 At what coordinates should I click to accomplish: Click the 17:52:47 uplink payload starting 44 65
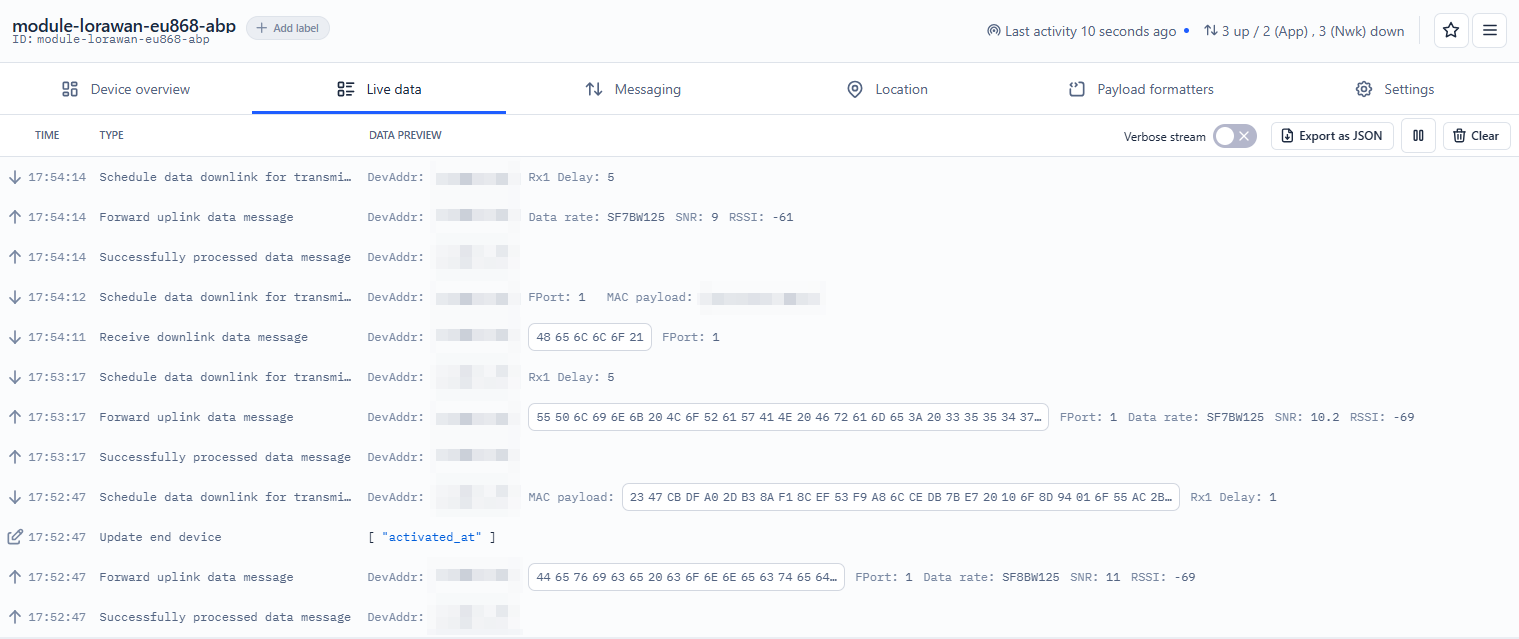tap(685, 577)
